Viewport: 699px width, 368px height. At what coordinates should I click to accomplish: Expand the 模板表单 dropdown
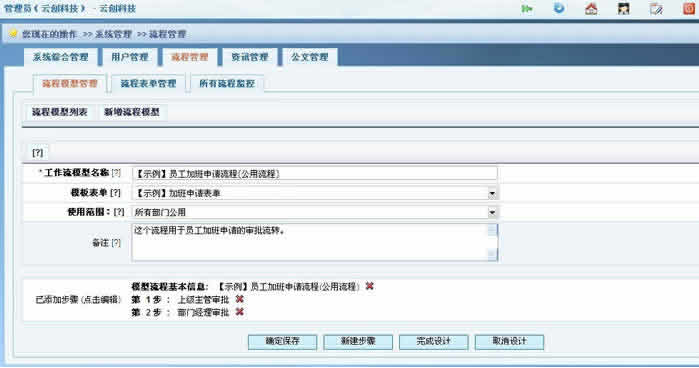492,194
